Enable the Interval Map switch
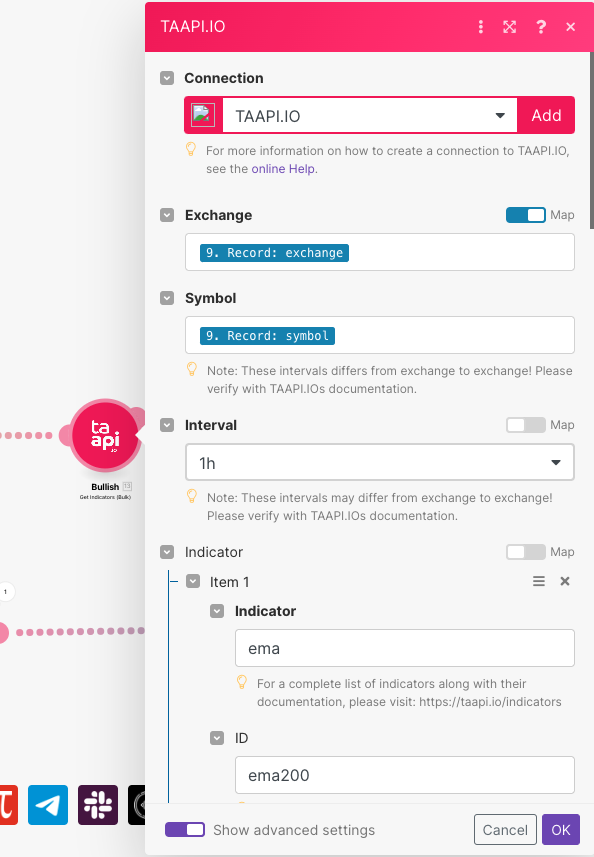Image resolution: width=594 pixels, height=857 pixels. pos(526,425)
